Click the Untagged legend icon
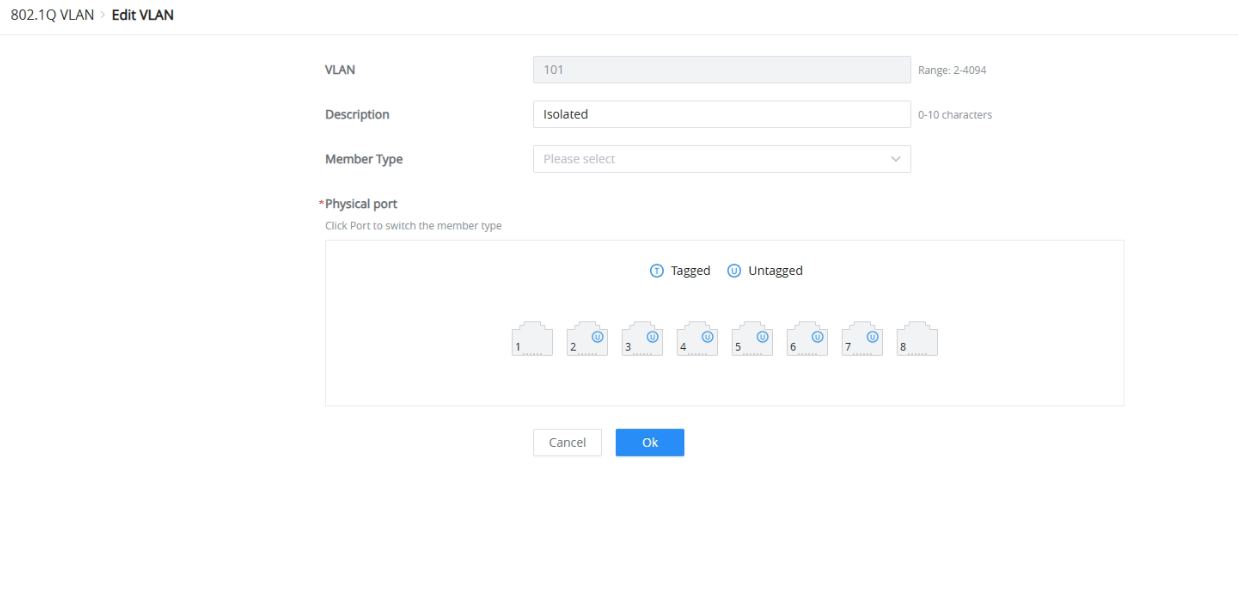This screenshot has height=594, width=1238. 734,271
